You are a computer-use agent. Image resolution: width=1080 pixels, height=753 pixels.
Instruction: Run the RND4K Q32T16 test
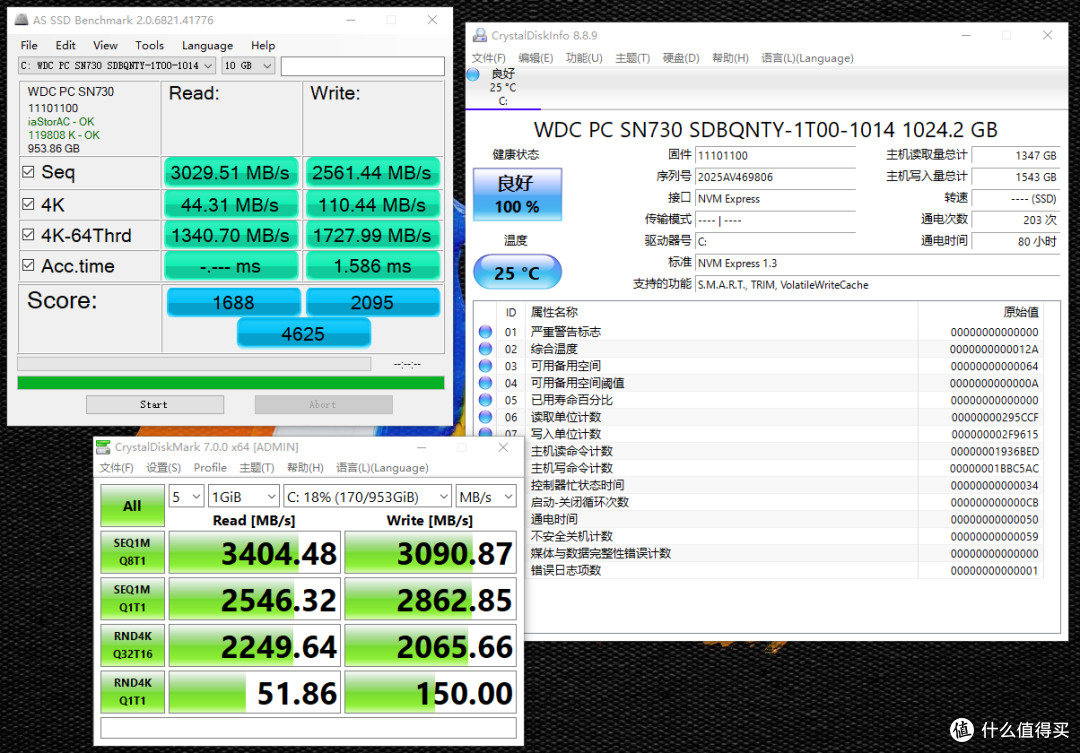132,645
